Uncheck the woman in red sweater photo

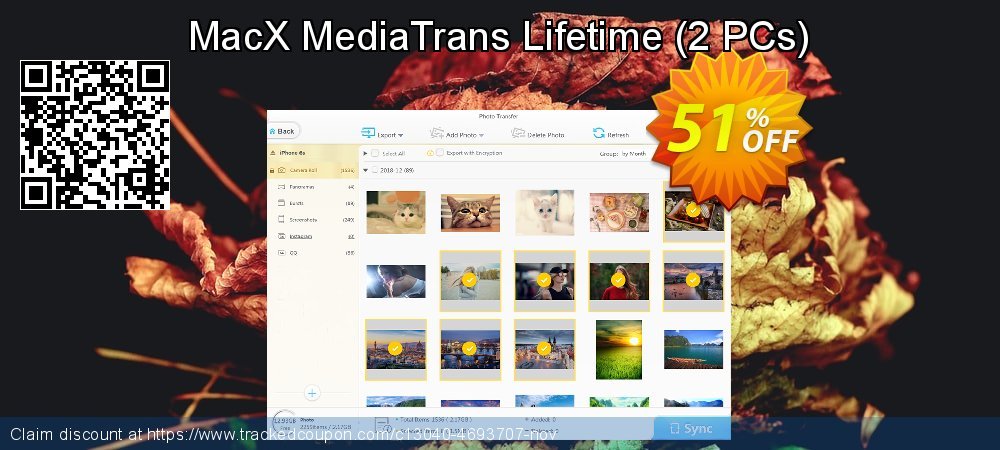[619, 280]
